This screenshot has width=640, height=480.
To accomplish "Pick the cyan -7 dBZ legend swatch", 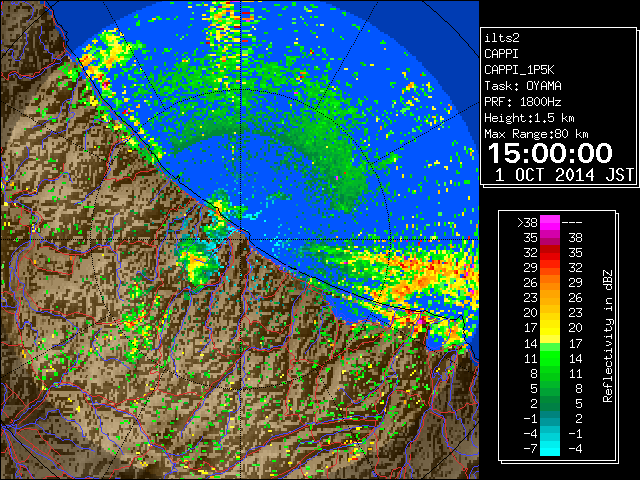I will (x=550, y=448).
